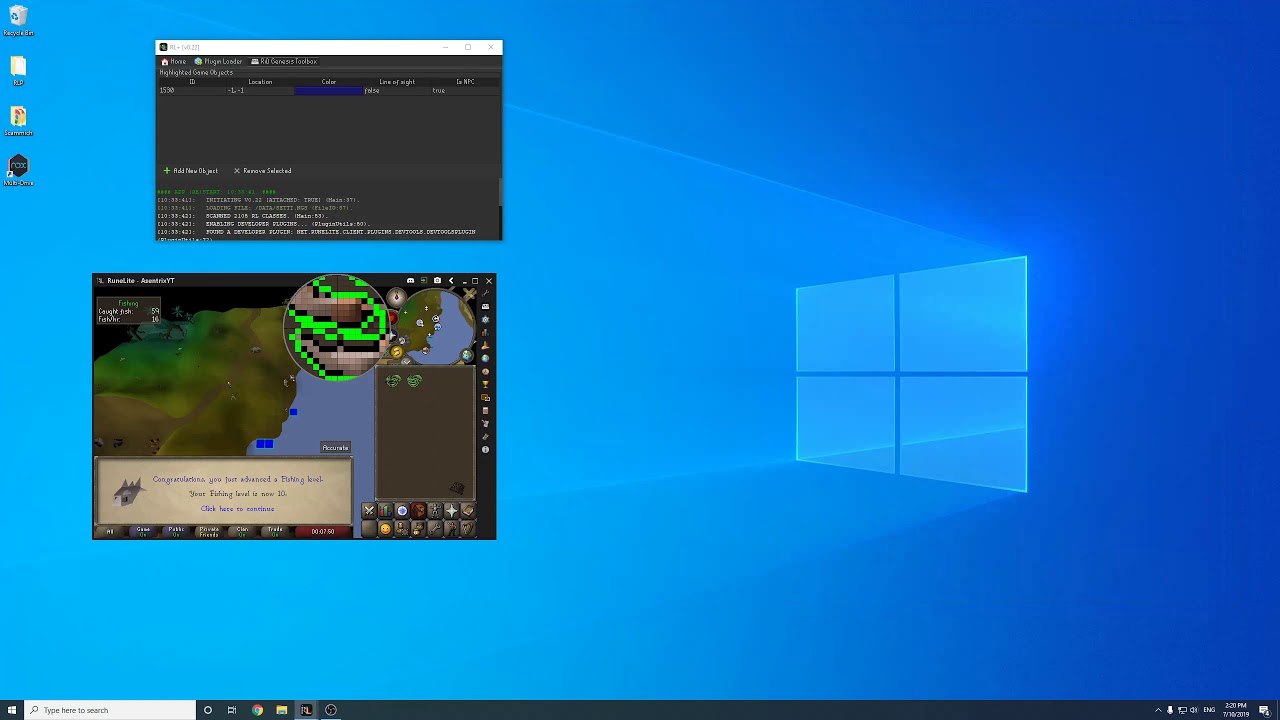Open Task View on the taskbar
This screenshot has height=720, width=1280.
pyautogui.click(x=232, y=710)
